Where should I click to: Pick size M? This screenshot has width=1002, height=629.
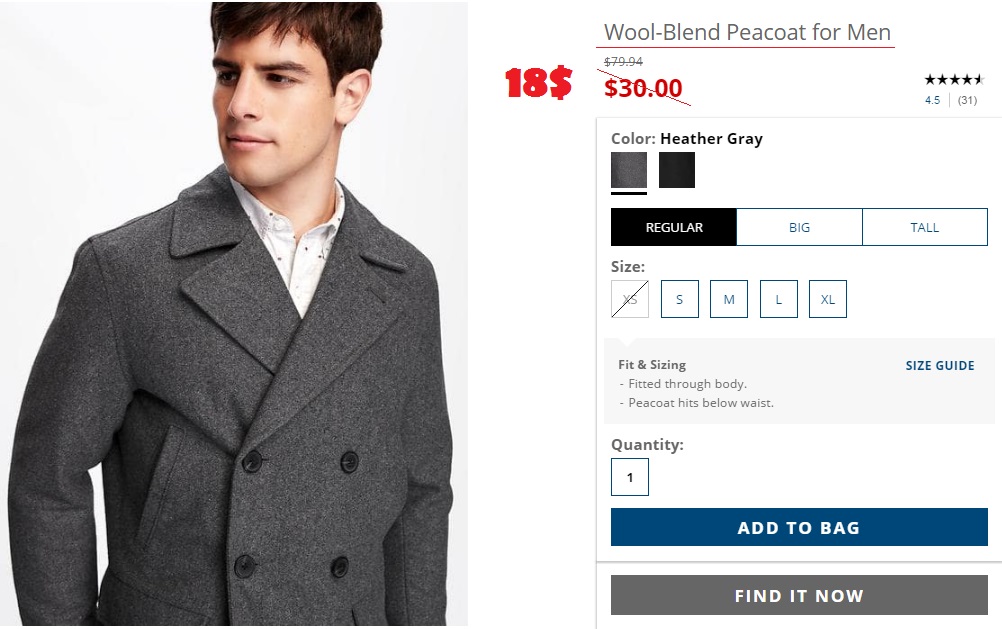(x=729, y=299)
